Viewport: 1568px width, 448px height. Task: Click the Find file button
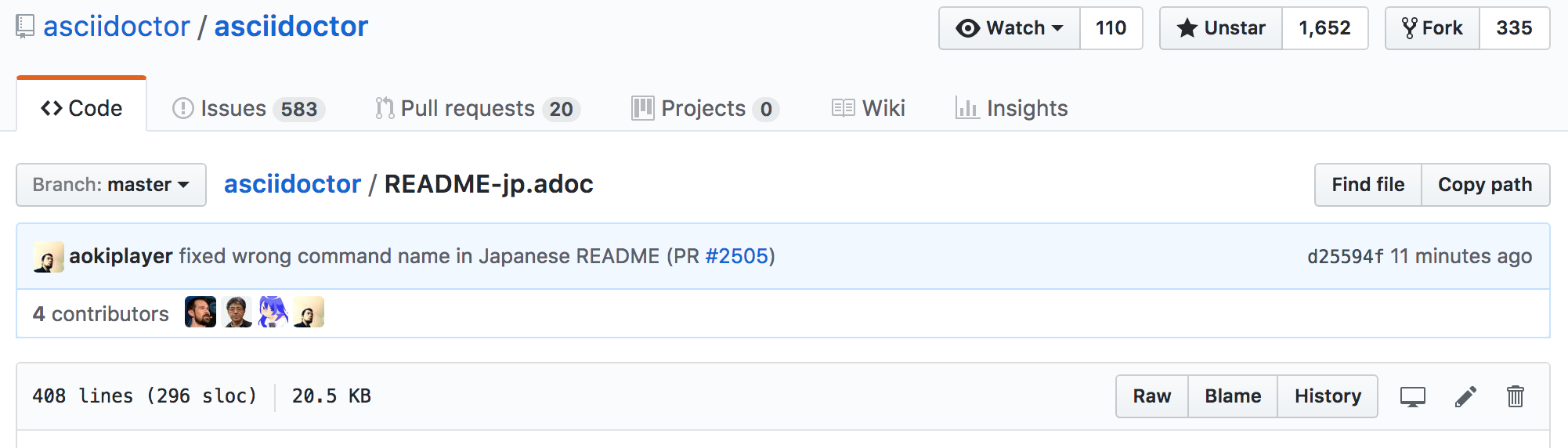tap(1368, 185)
